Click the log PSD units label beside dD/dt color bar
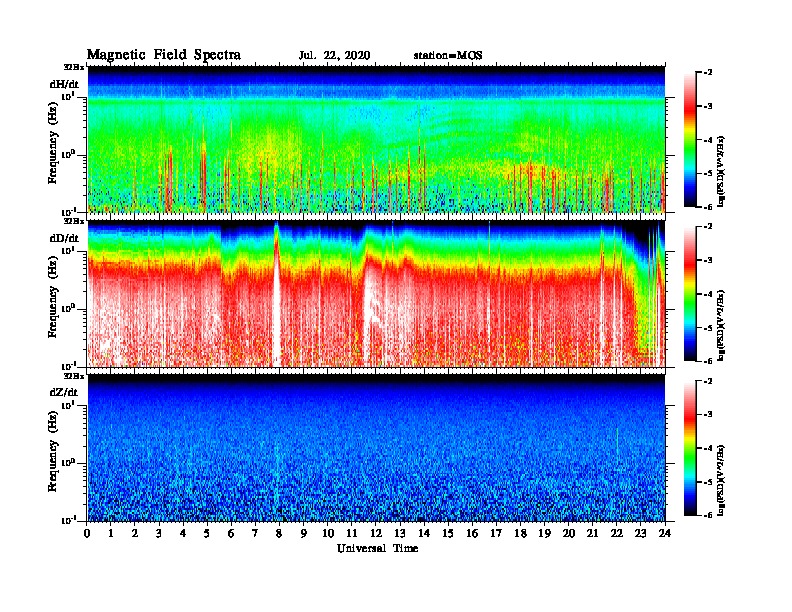 (722, 325)
